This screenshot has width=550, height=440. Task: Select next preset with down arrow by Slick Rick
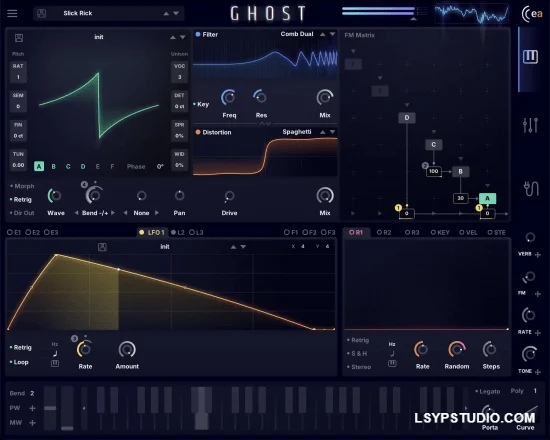click(x=176, y=13)
